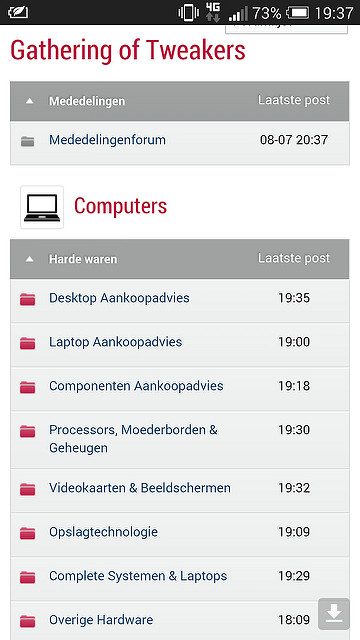The height and width of the screenshot is (640, 360).
Task: Click the Videokaarten & Beeldschermen folder icon
Action: (x=27, y=489)
